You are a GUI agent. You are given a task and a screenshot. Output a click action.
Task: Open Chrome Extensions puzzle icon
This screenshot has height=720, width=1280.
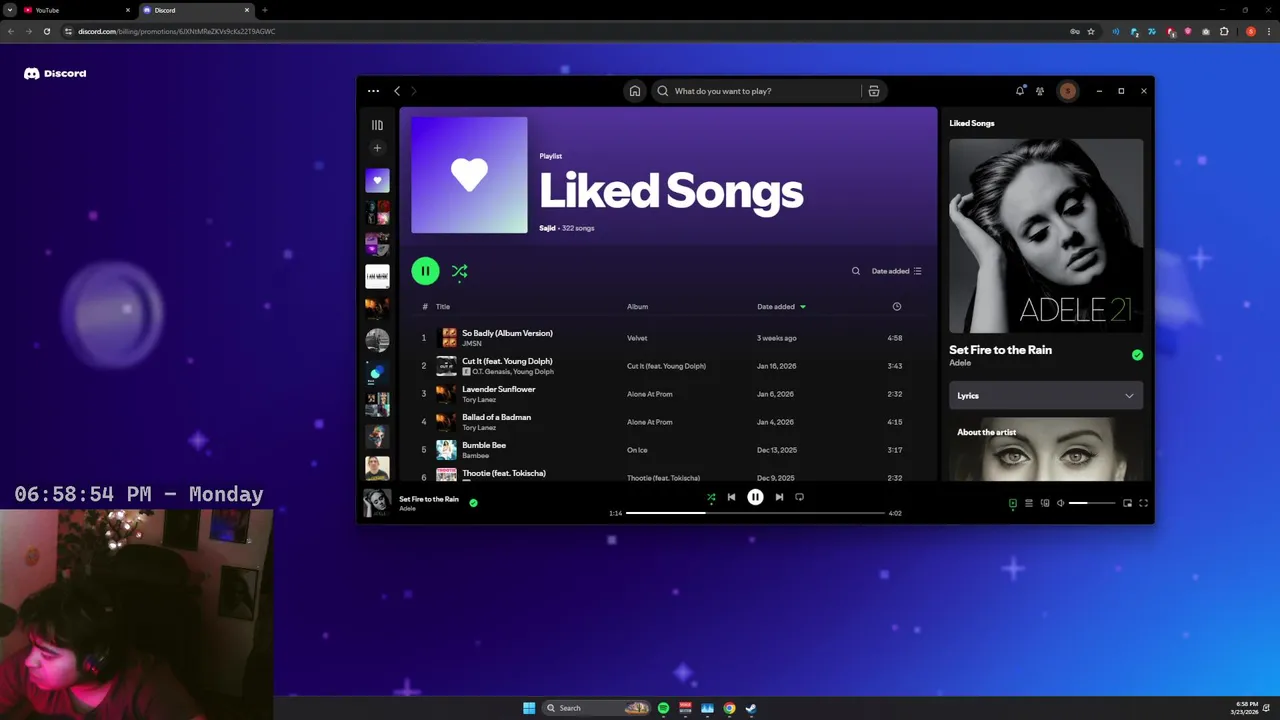pyautogui.click(x=1224, y=31)
